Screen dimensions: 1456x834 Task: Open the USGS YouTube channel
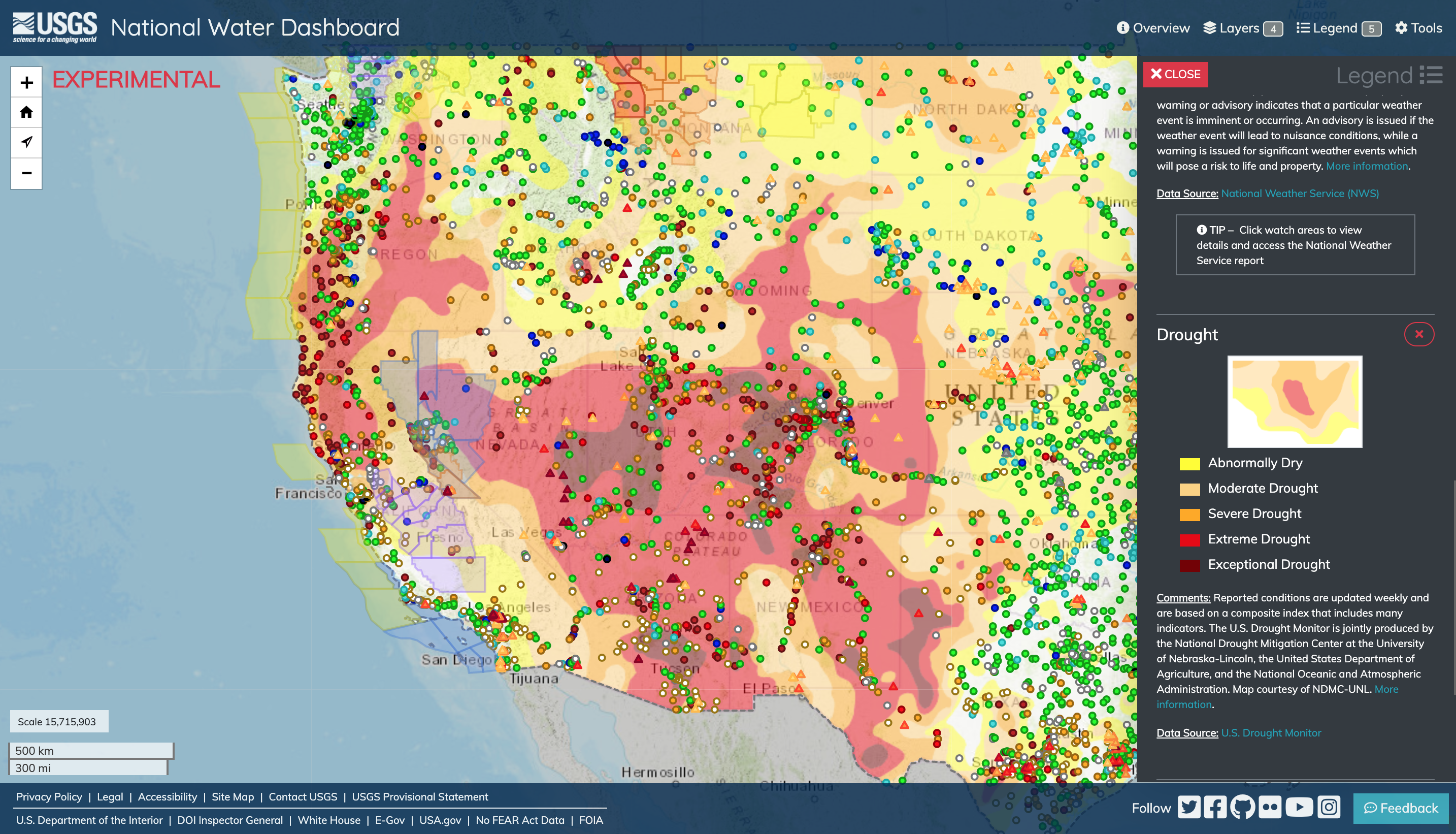tap(1299, 808)
